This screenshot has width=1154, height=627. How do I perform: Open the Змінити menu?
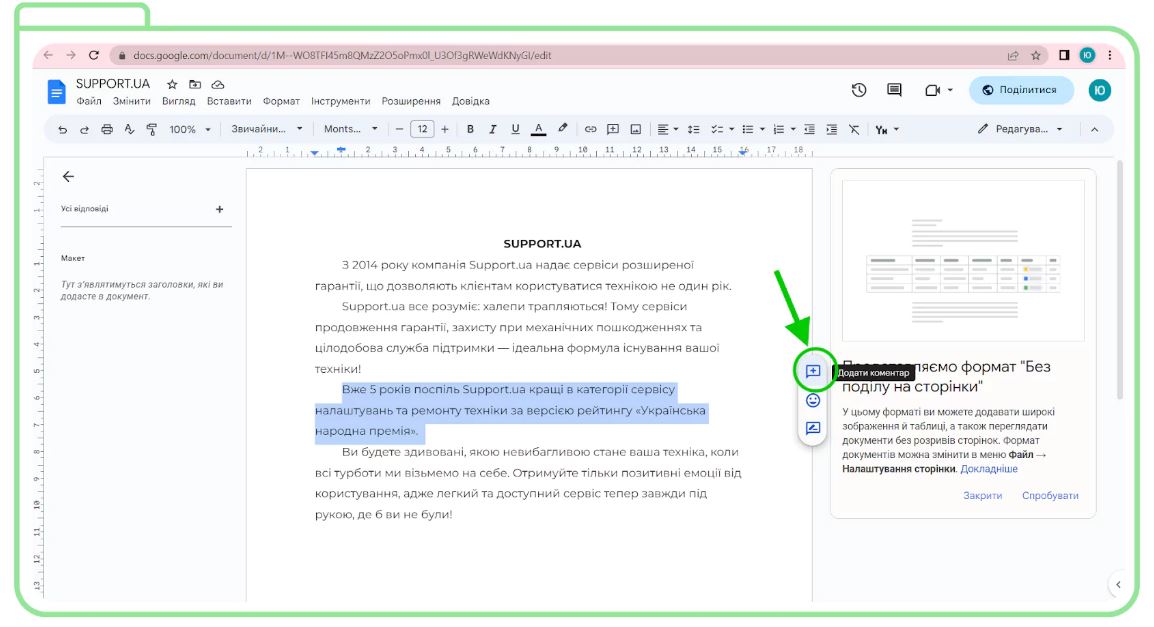132,102
